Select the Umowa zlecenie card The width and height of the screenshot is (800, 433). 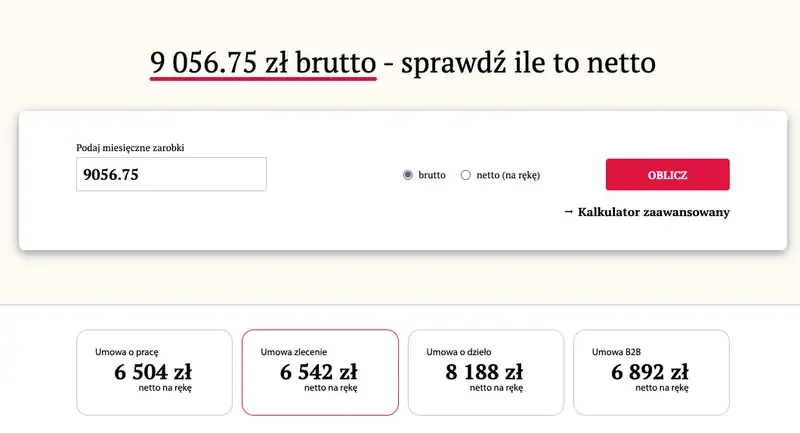(320, 372)
